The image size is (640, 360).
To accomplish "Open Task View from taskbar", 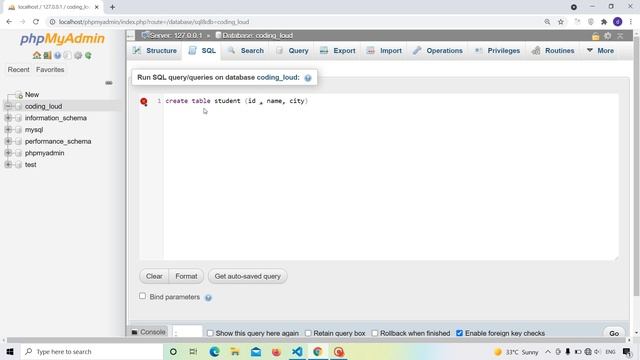I will [x=193, y=351].
